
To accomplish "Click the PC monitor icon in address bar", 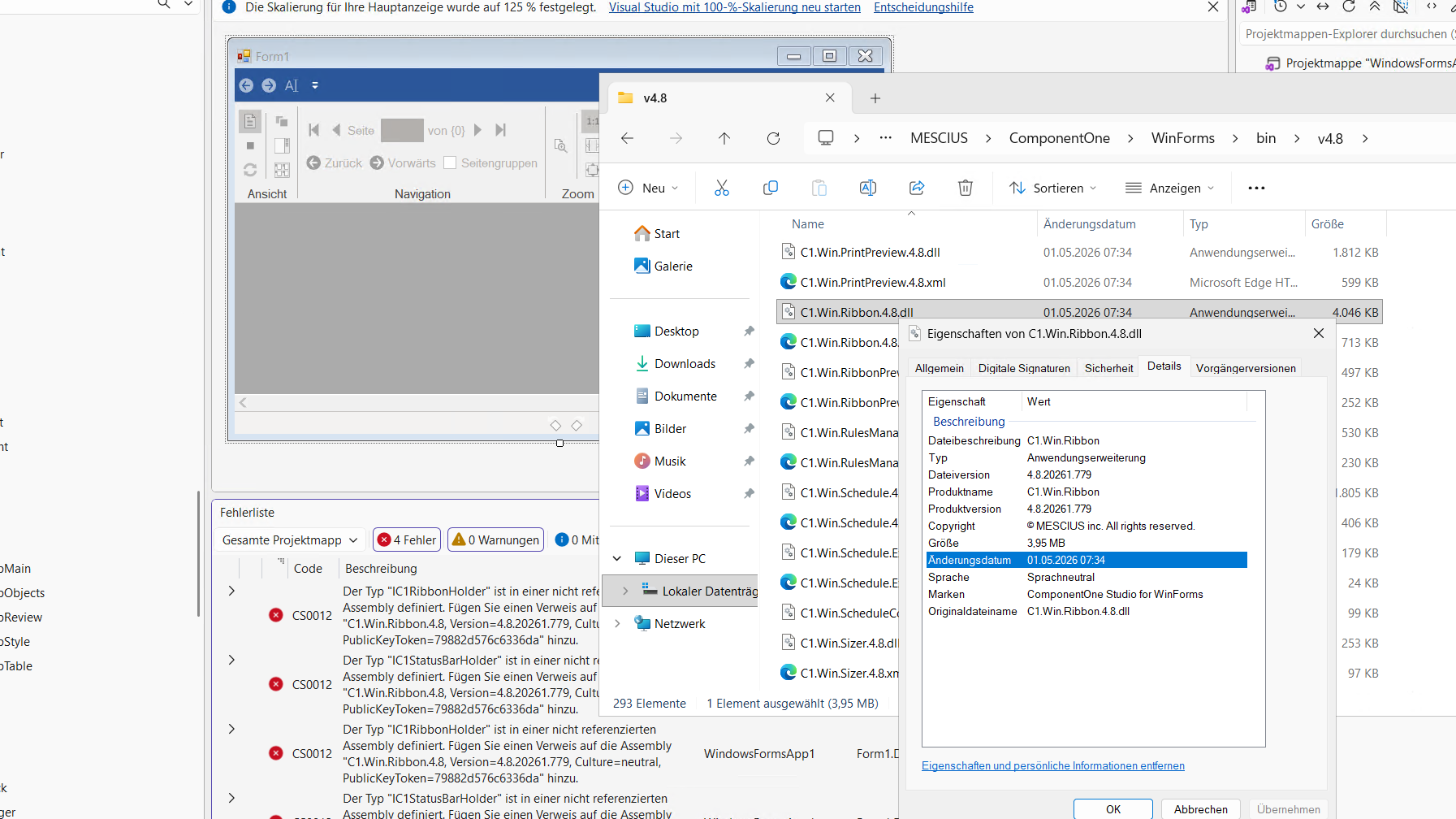I will pyautogui.click(x=826, y=138).
